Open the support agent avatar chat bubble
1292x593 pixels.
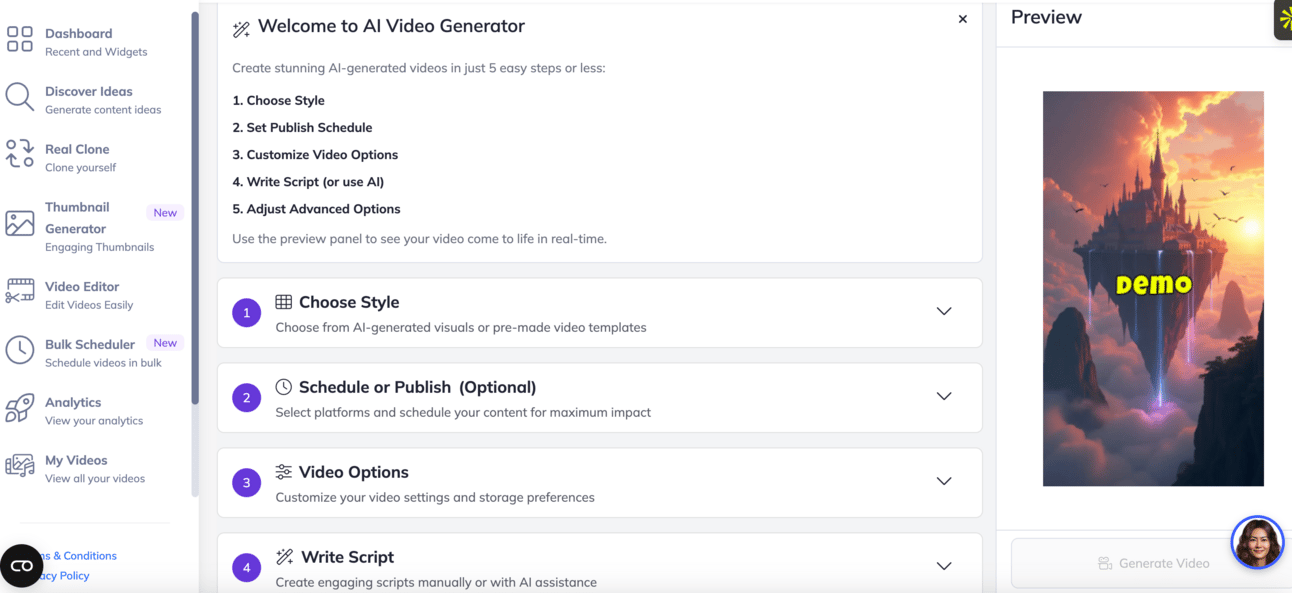click(x=1257, y=543)
